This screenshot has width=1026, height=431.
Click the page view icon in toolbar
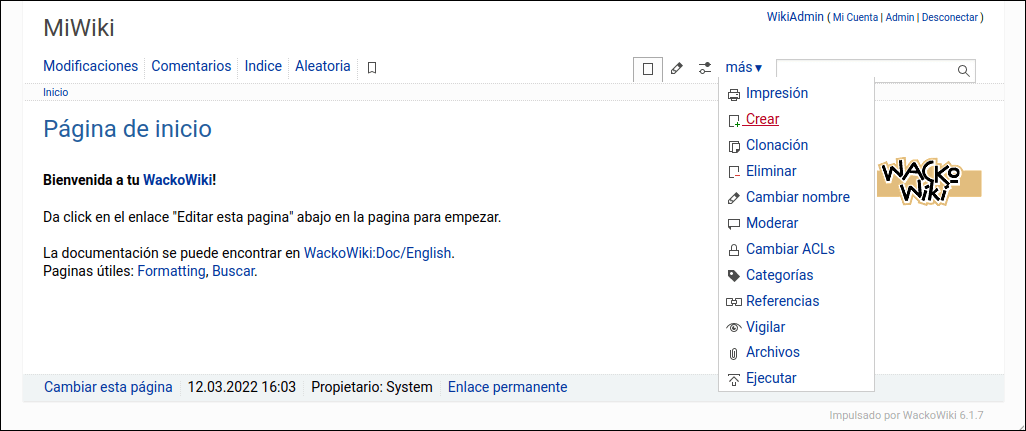click(x=648, y=69)
